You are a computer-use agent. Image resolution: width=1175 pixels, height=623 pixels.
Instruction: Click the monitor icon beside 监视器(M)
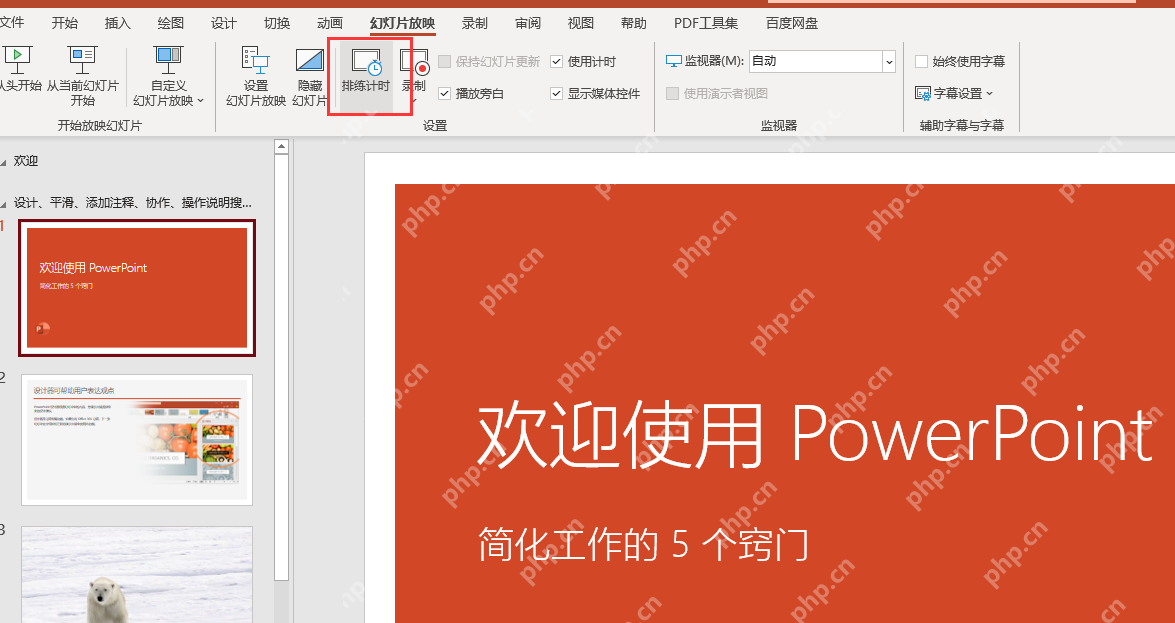(674, 61)
